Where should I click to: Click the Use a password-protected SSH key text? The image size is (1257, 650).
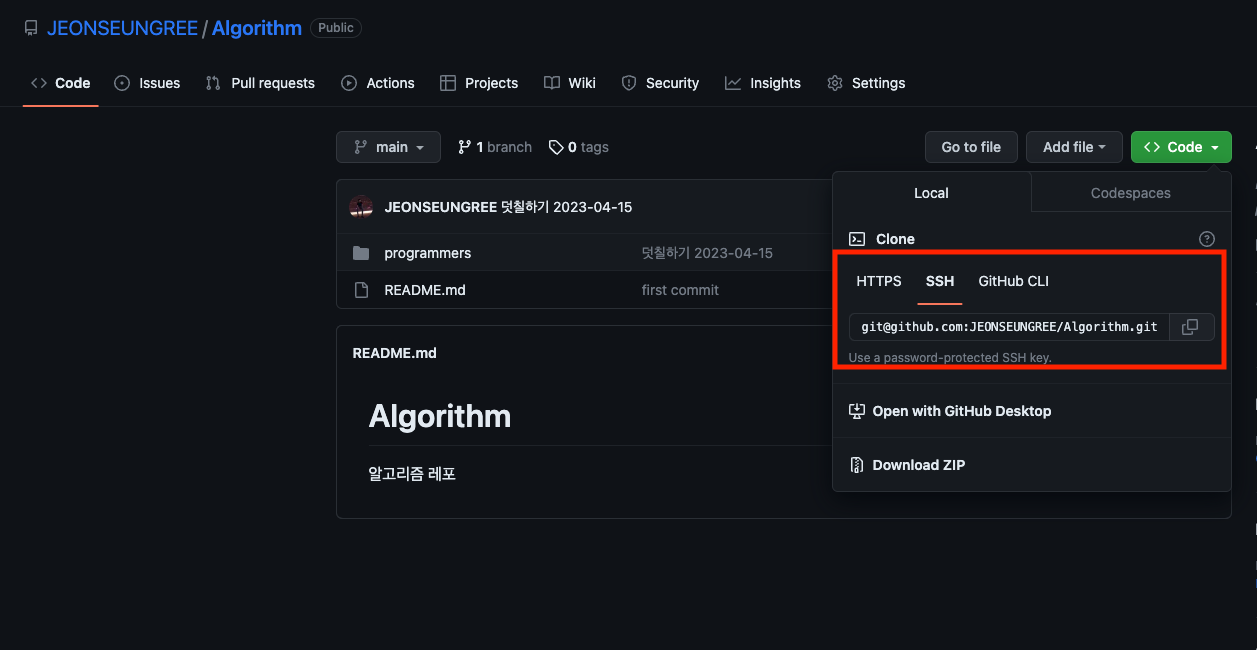click(x=950, y=357)
